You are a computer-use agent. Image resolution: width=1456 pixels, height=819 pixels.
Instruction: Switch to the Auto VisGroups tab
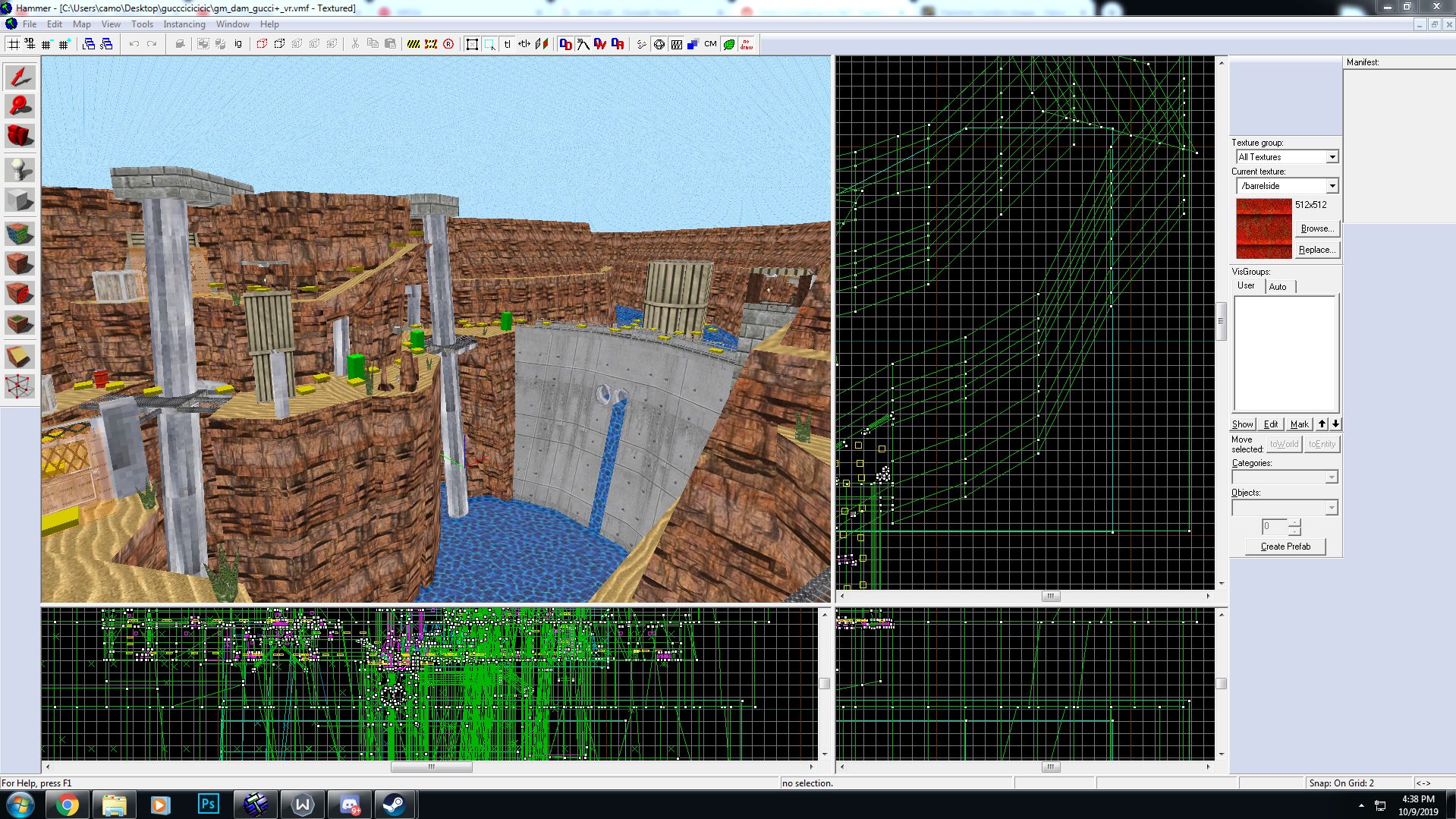tap(1278, 287)
